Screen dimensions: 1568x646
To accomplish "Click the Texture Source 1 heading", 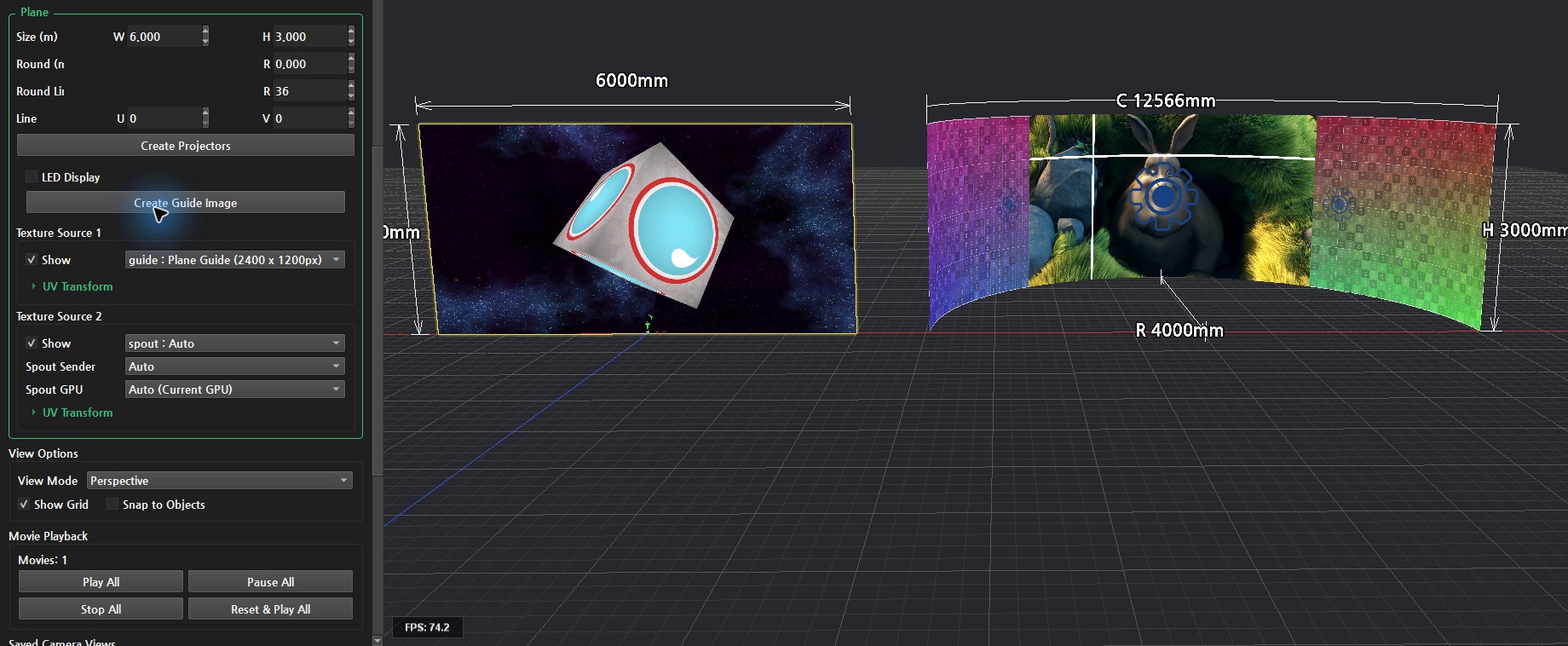I will click(x=59, y=233).
